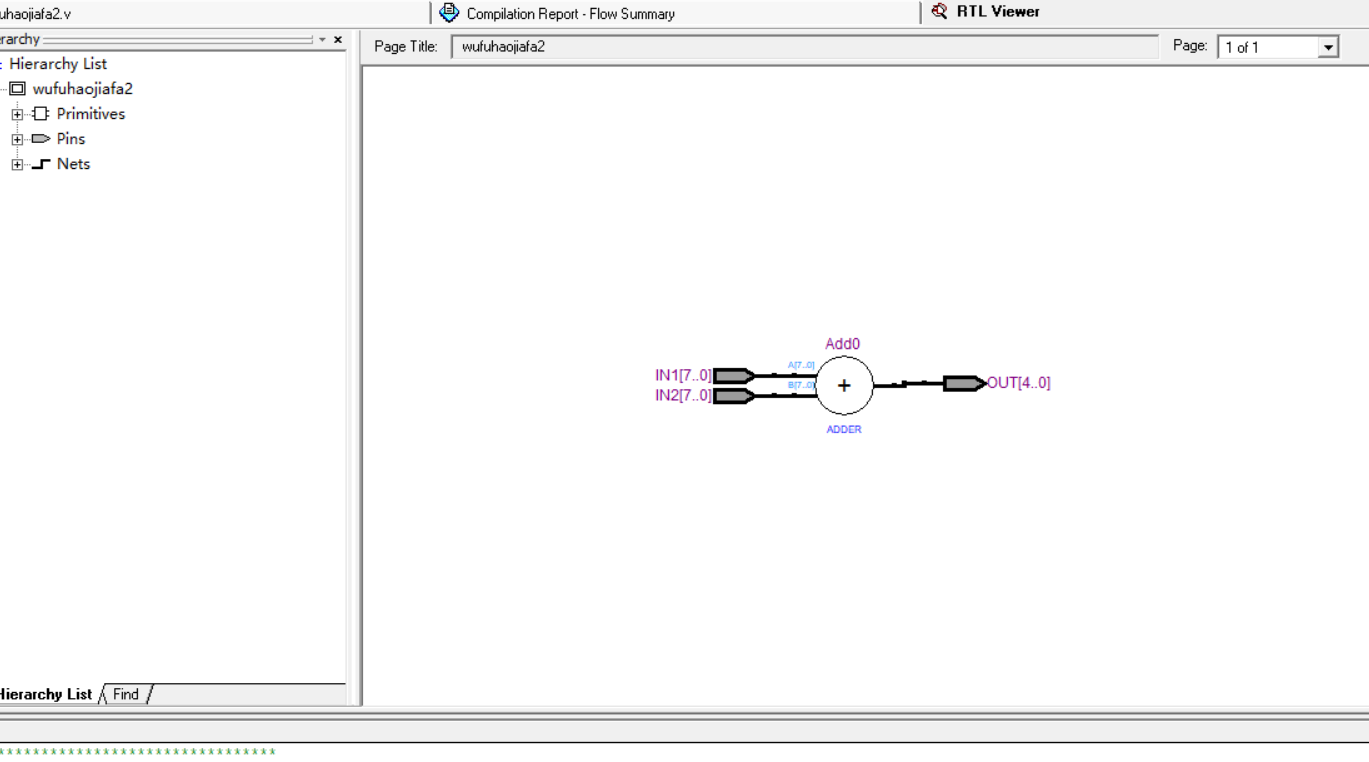Expand the Pins tree node
The image size is (1369, 762).
tap(17, 139)
